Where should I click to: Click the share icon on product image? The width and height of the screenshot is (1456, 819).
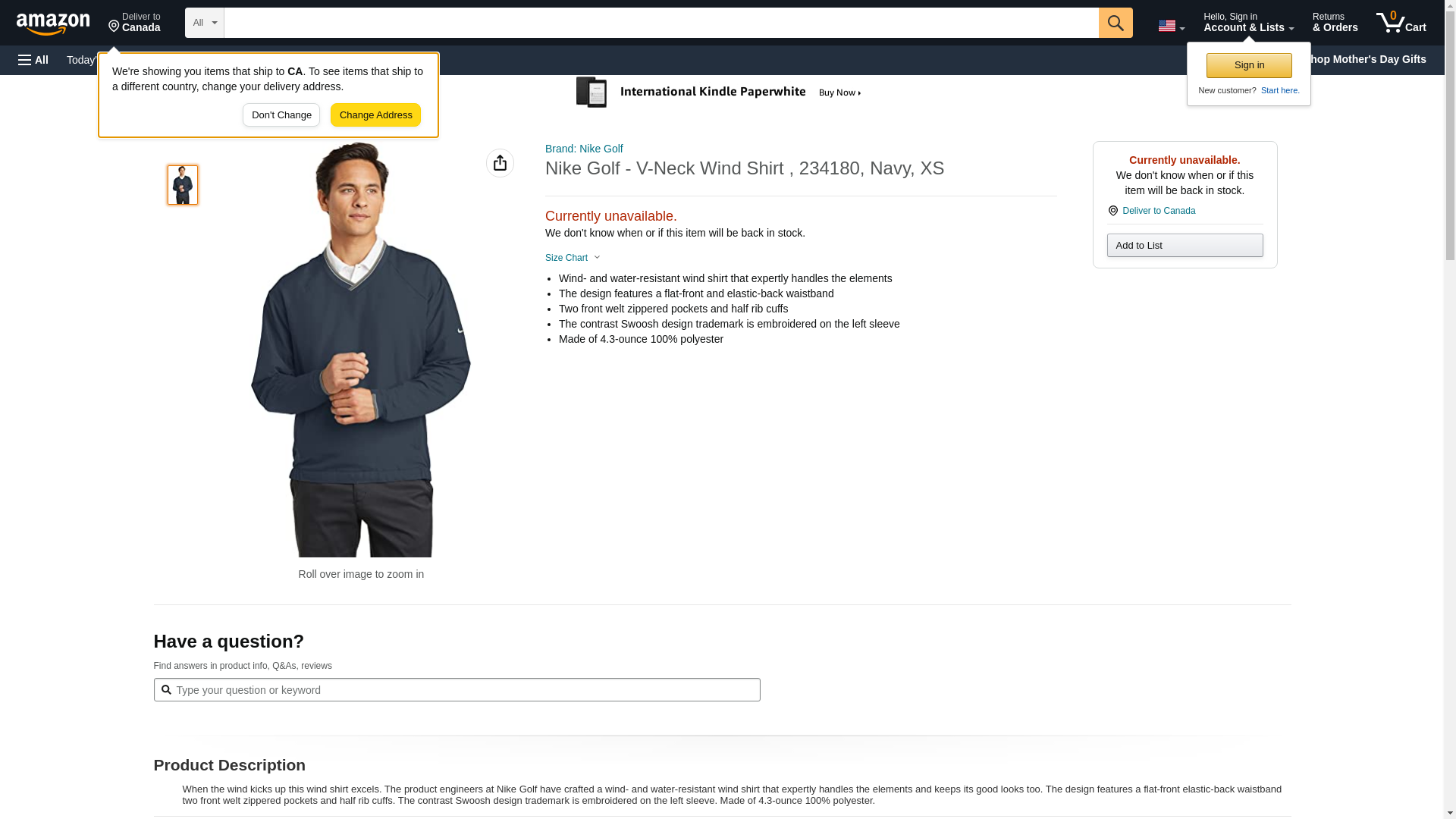pyautogui.click(x=500, y=163)
